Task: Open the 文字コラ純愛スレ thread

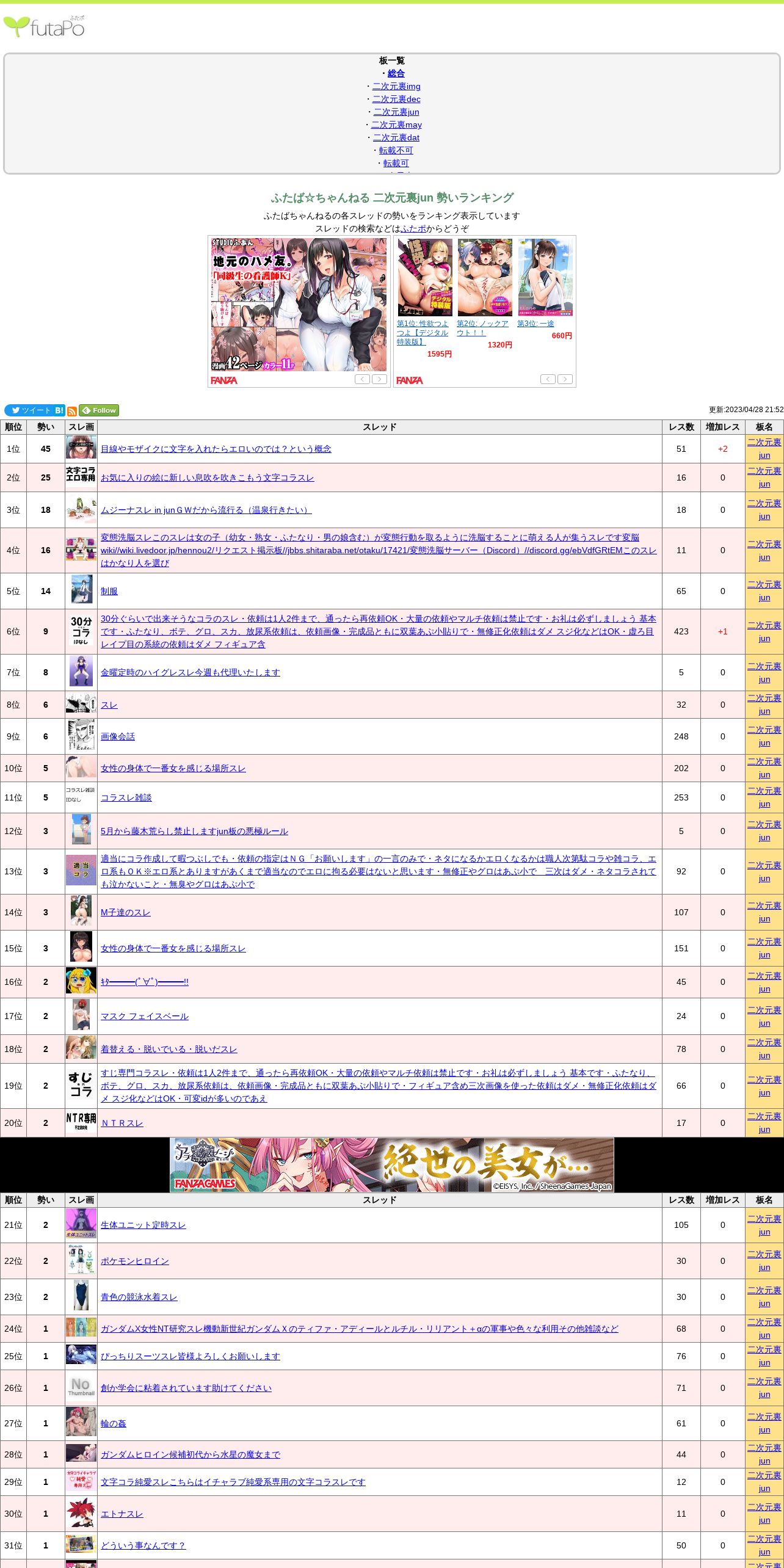Action: 233,1482
